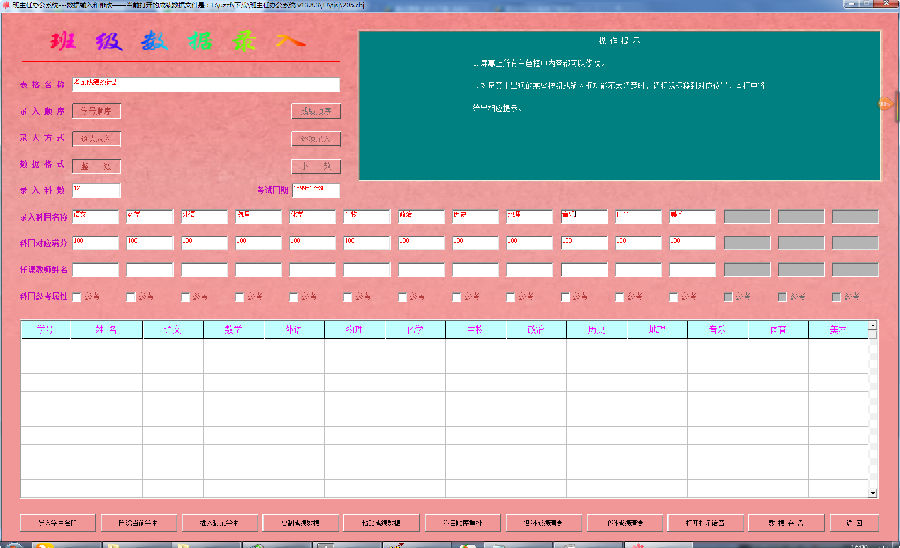Edit the 语文 subject name field

coord(95,217)
